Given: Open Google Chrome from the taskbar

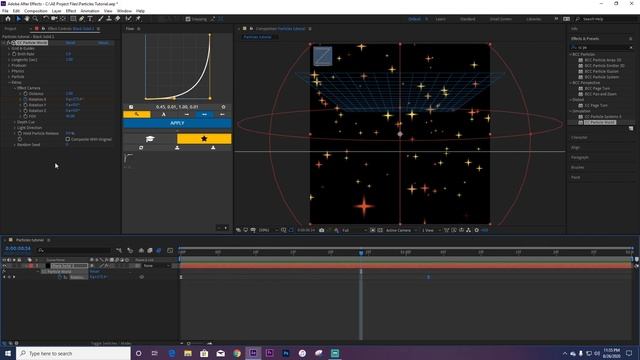Looking at the screenshot, I should point(237,353).
